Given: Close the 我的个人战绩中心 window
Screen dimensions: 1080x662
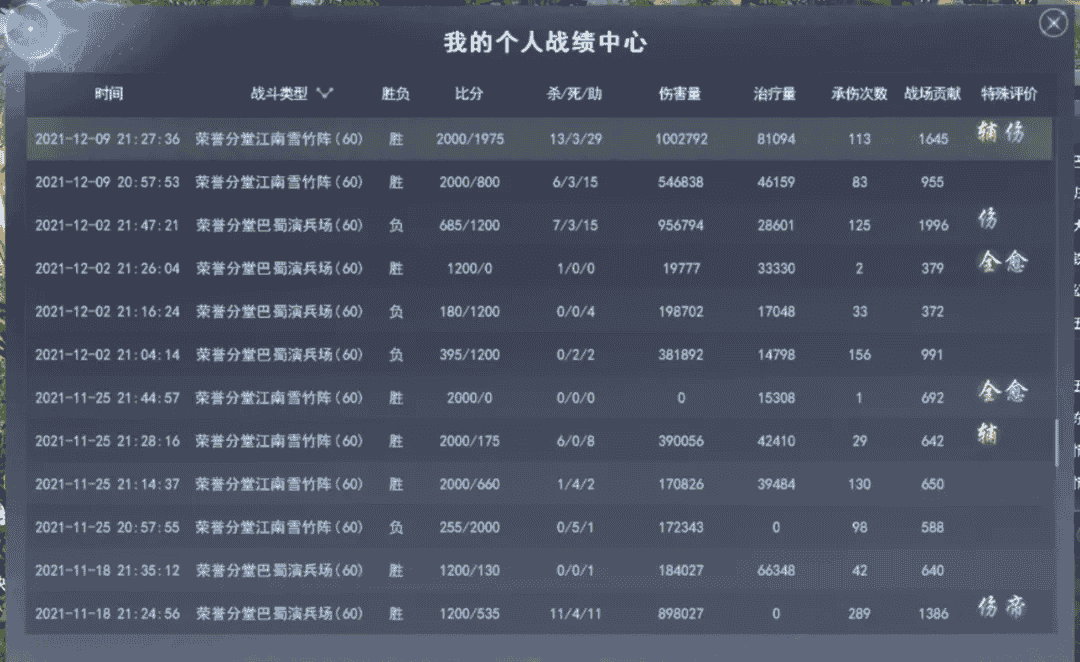Looking at the screenshot, I should (x=1055, y=22).
